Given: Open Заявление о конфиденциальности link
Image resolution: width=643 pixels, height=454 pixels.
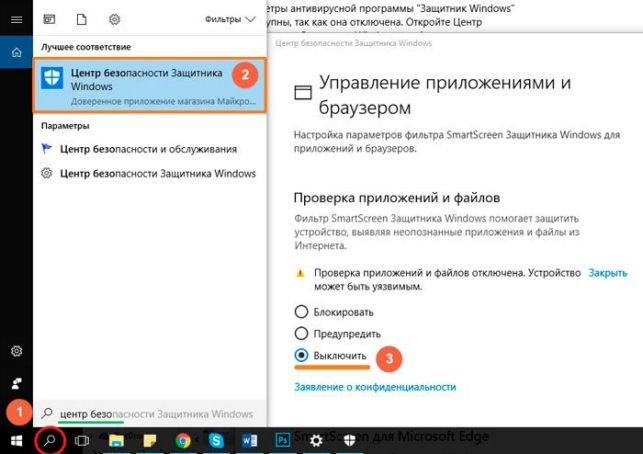Looking at the screenshot, I should [x=375, y=387].
